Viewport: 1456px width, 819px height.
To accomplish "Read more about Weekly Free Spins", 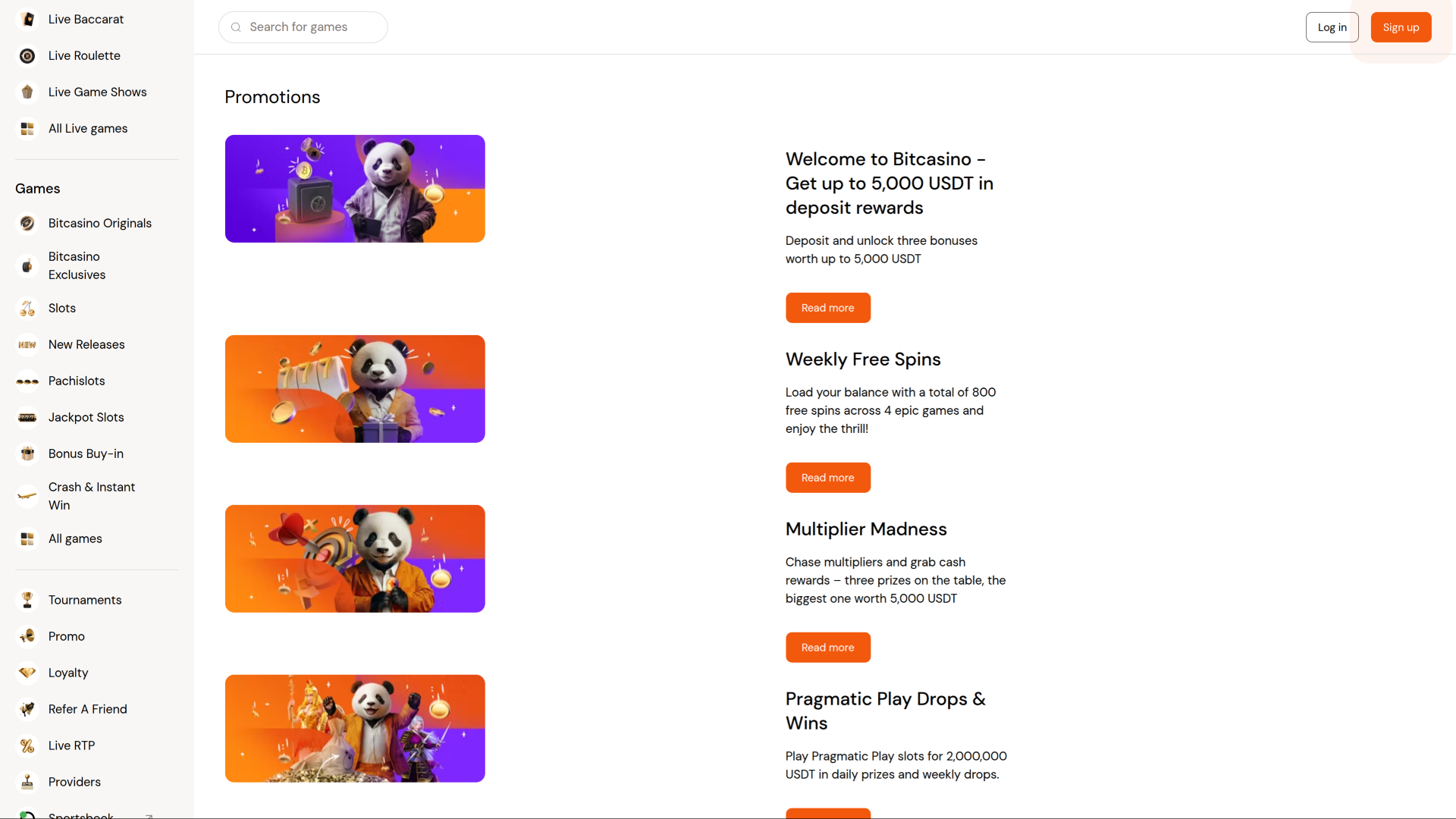I will click(827, 478).
